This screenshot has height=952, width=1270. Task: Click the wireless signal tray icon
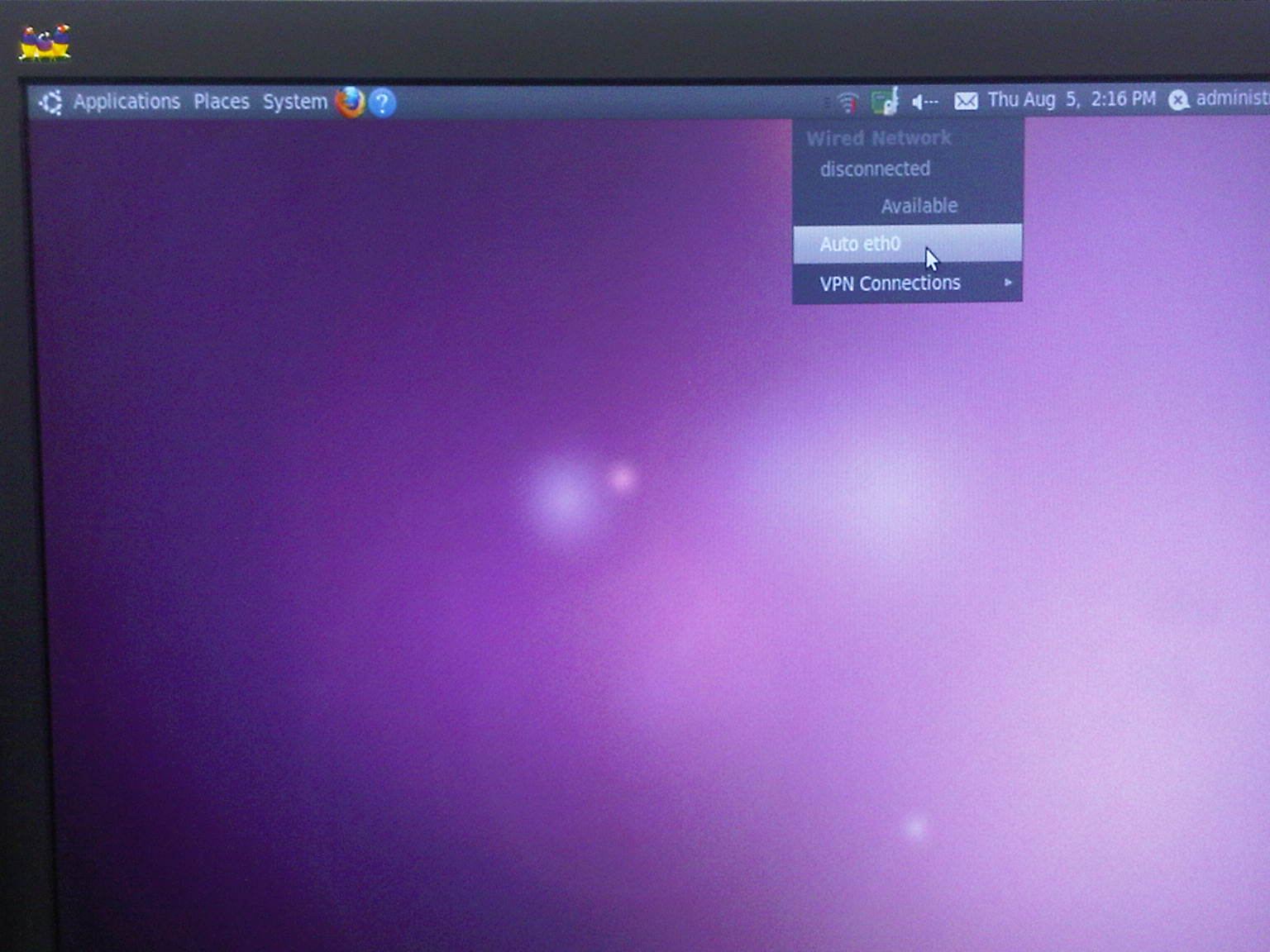click(x=847, y=102)
